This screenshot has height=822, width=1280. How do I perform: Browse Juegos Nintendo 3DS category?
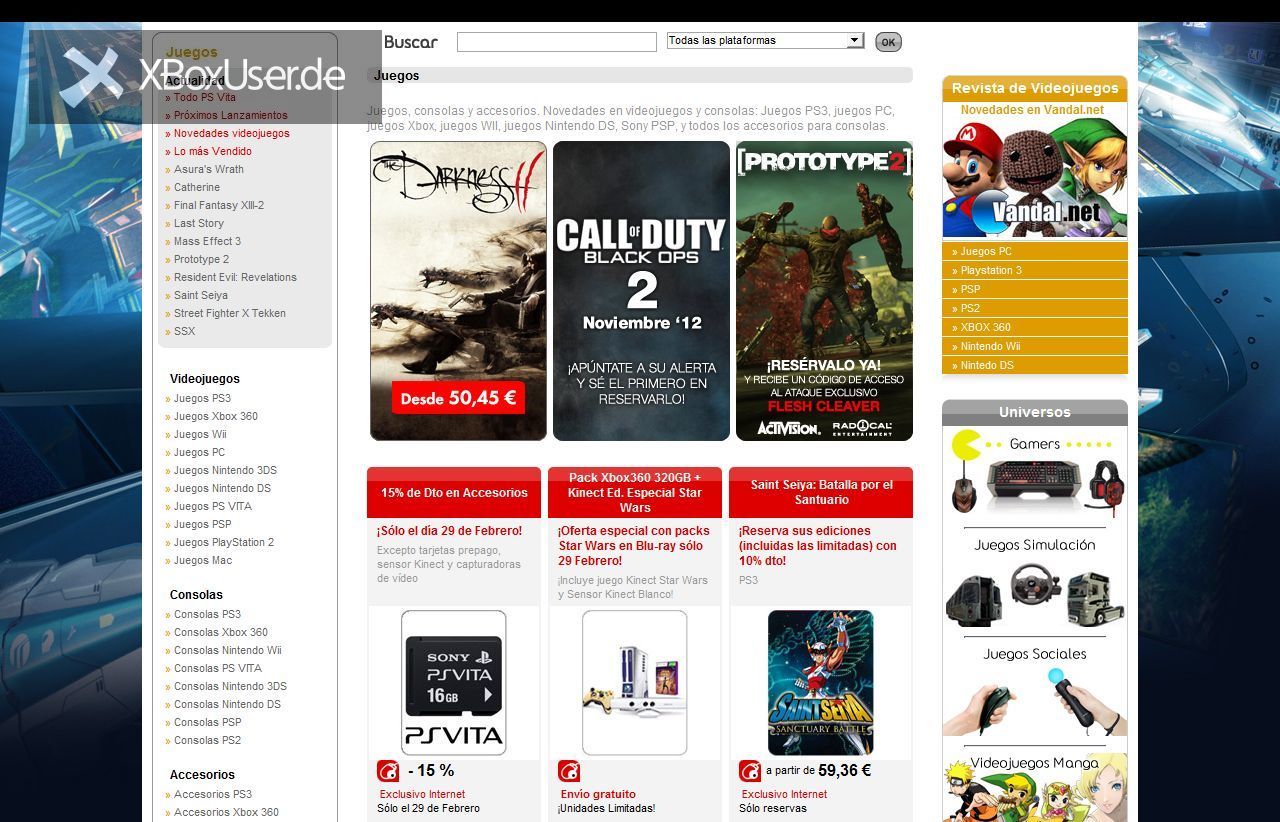225,470
